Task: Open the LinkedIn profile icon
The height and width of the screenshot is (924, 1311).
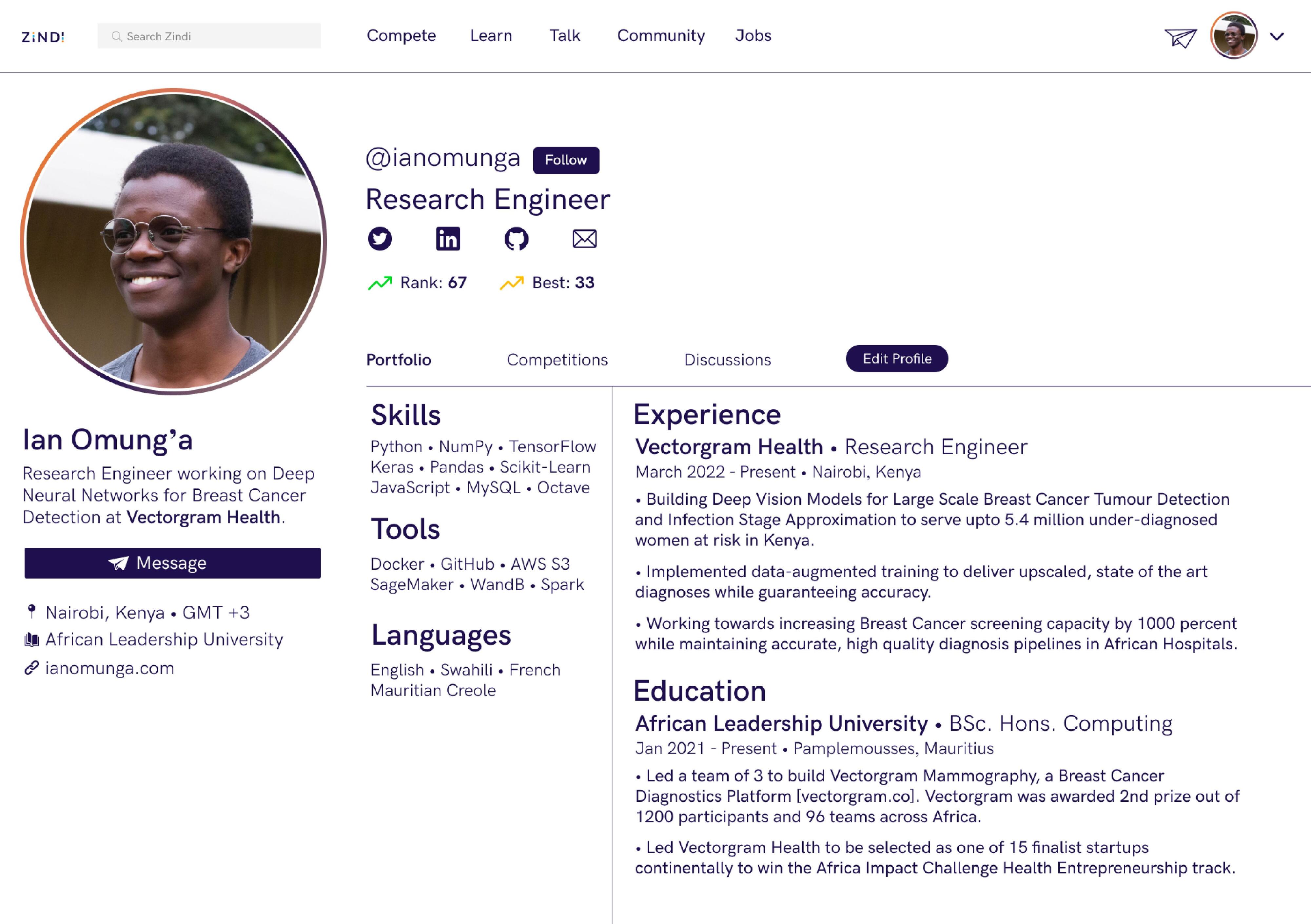Action: [x=448, y=239]
